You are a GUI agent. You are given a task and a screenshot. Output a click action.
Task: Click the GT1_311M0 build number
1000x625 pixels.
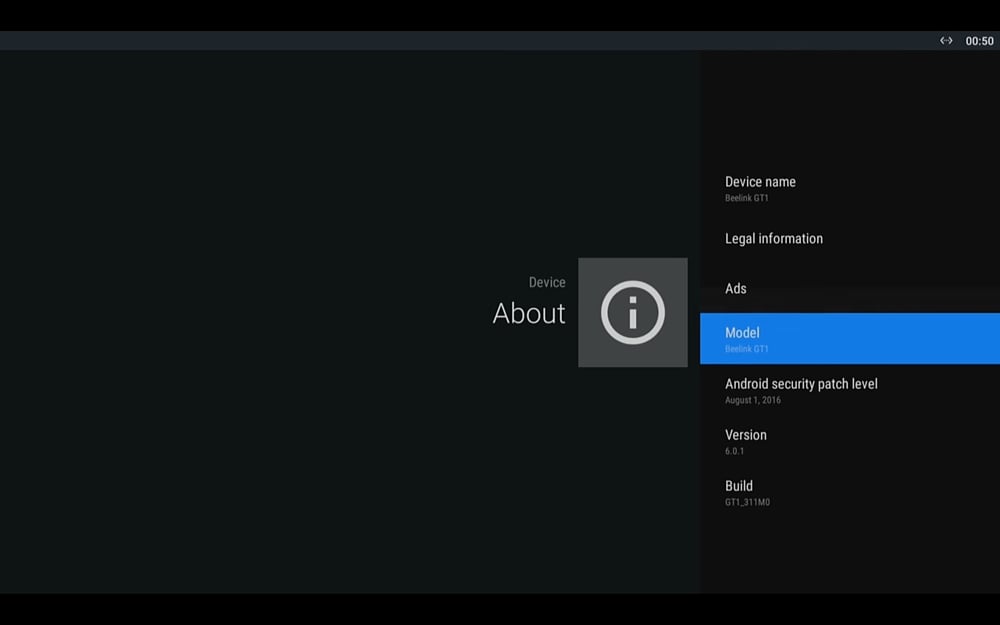click(x=747, y=502)
